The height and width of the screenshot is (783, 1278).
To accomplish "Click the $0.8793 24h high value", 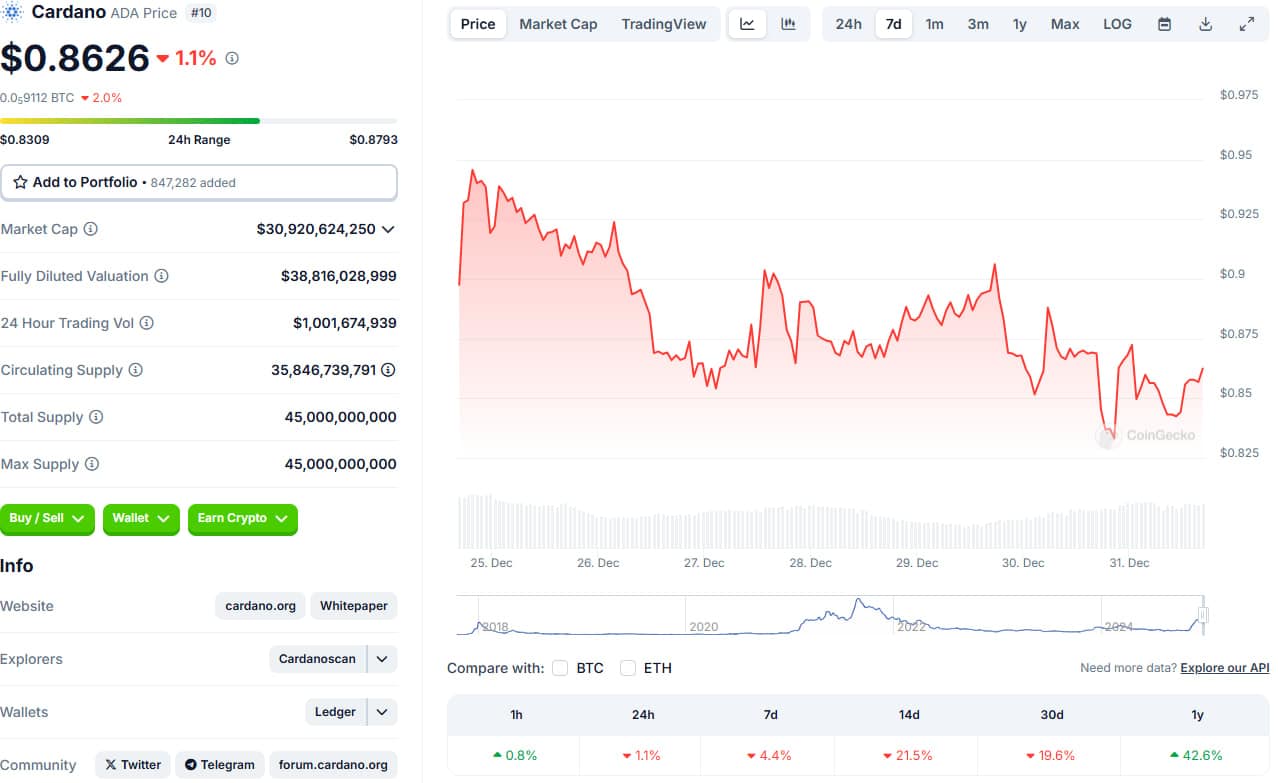I will point(373,140).
